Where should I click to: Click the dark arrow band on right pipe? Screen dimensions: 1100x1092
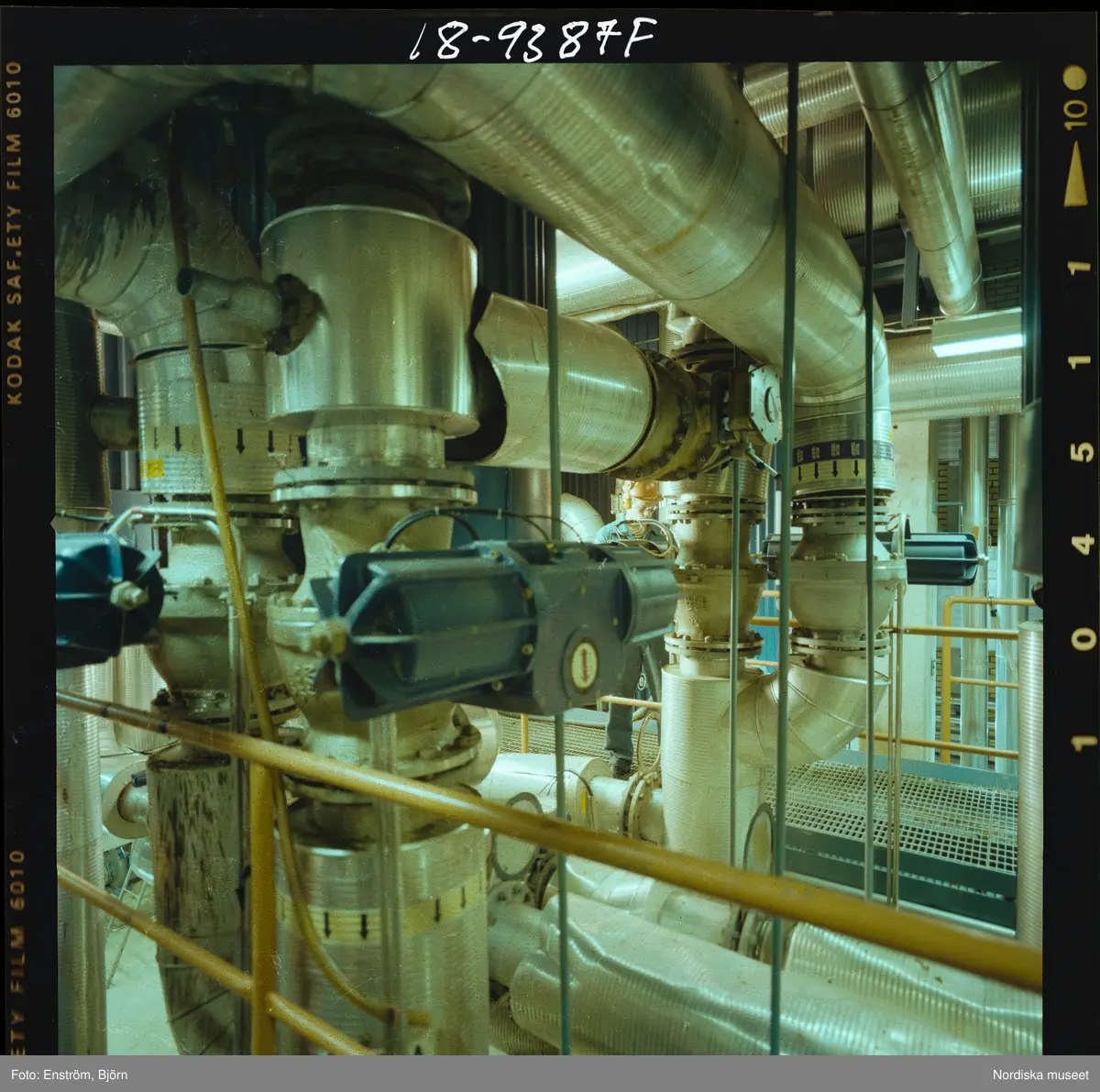click(840, 452)
